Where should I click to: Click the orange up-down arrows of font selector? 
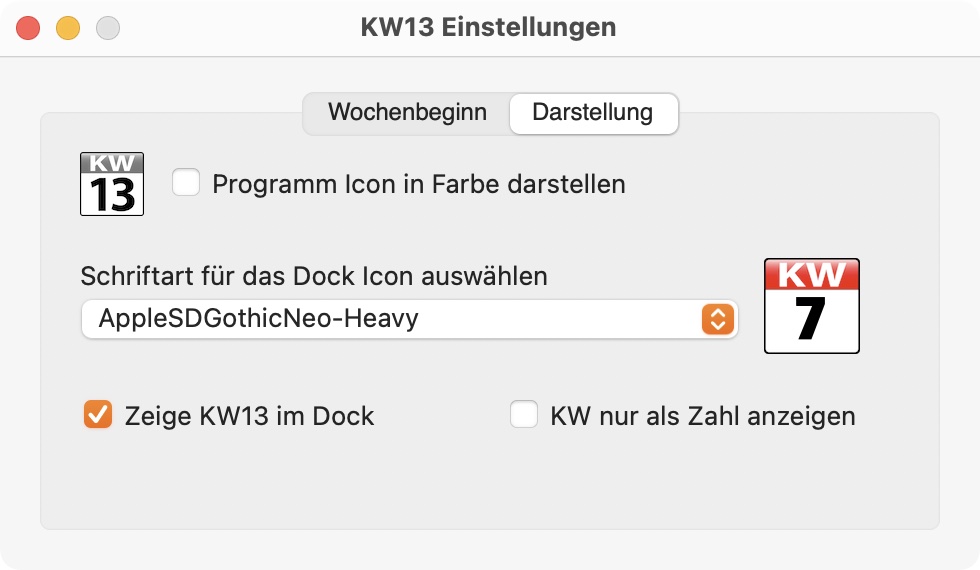pos(718,319)
